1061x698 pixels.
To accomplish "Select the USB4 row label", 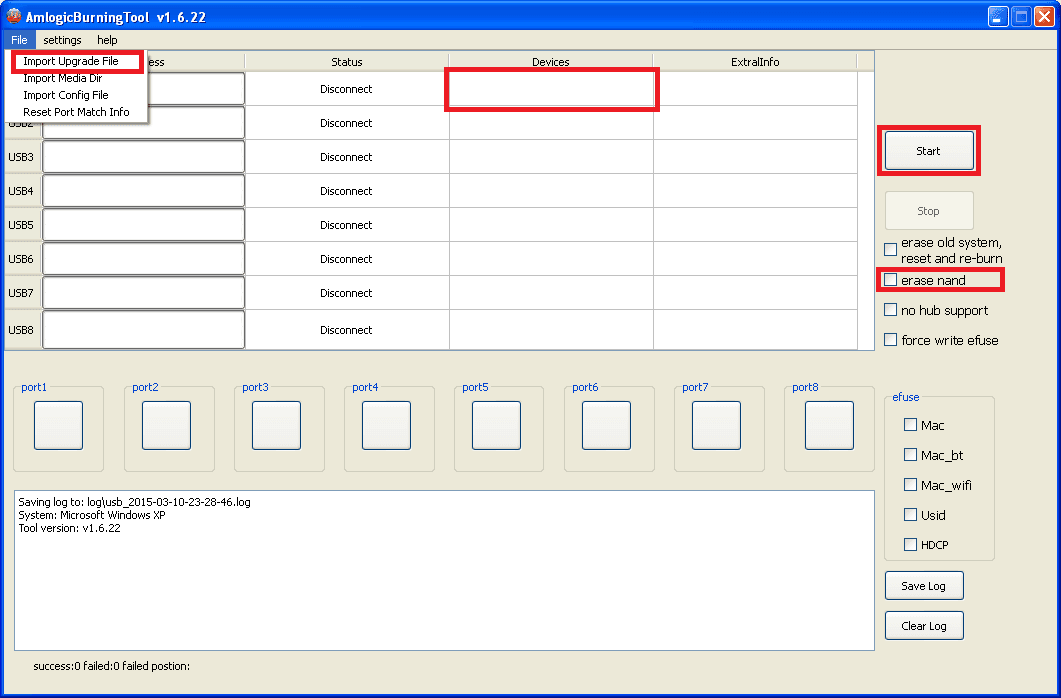I will (21, 191).
